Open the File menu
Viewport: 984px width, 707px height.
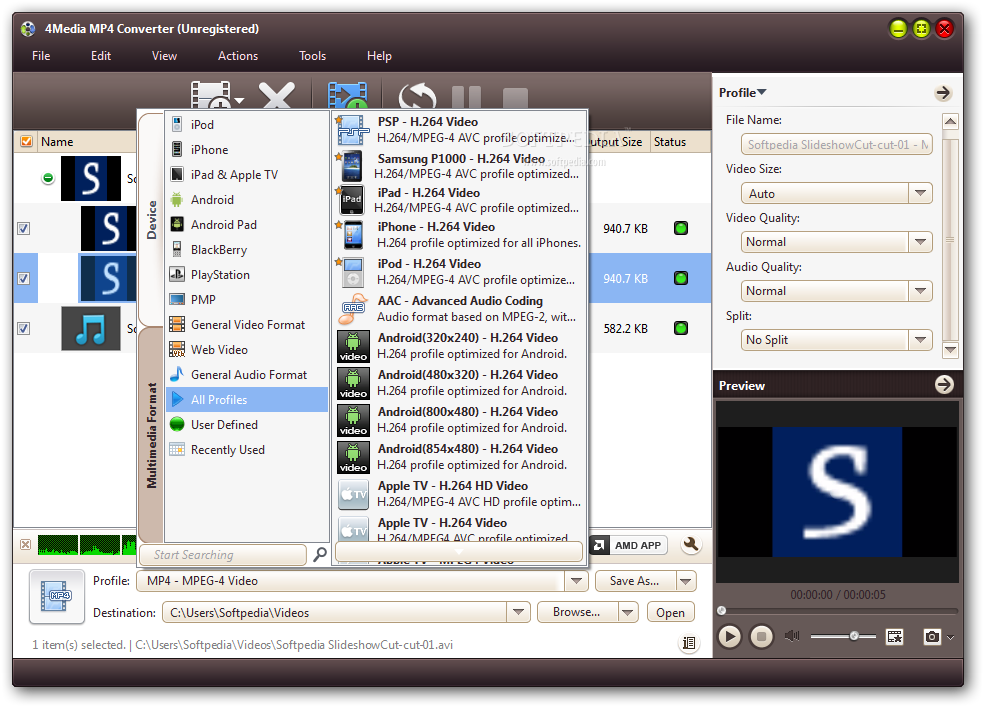coord(41,56)
